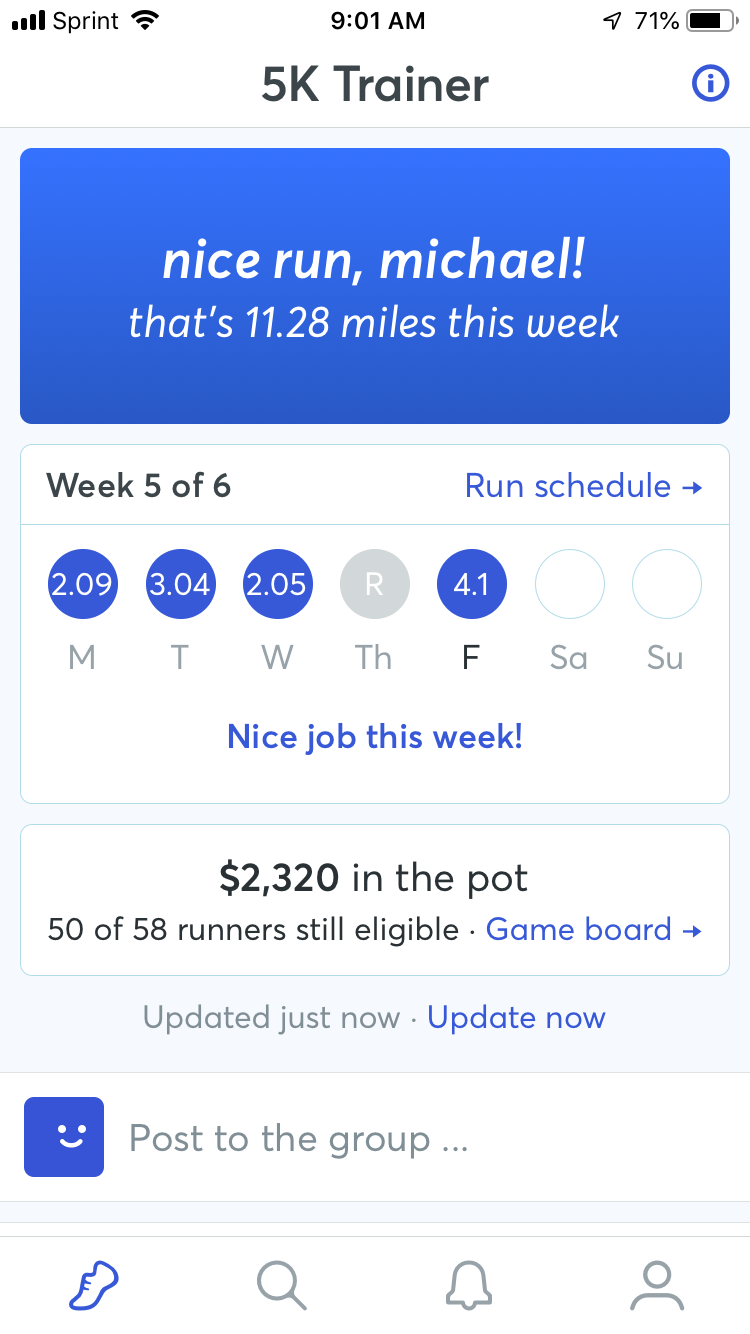Open the notifications bell tab

tap(469, 1284)
